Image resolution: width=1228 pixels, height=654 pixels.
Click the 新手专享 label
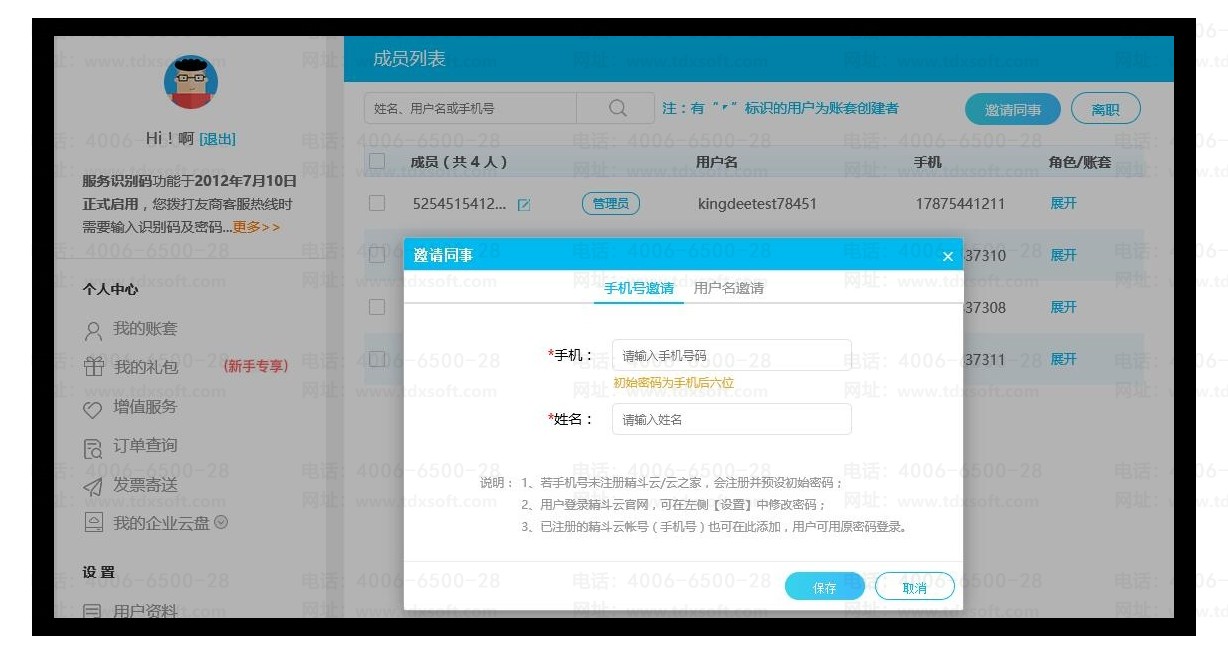point(255,366)
